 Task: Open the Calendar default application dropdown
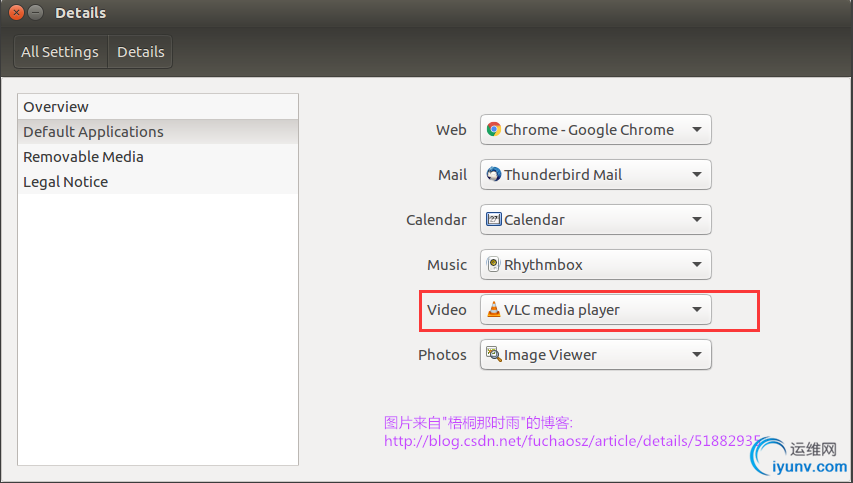point(596,219)
